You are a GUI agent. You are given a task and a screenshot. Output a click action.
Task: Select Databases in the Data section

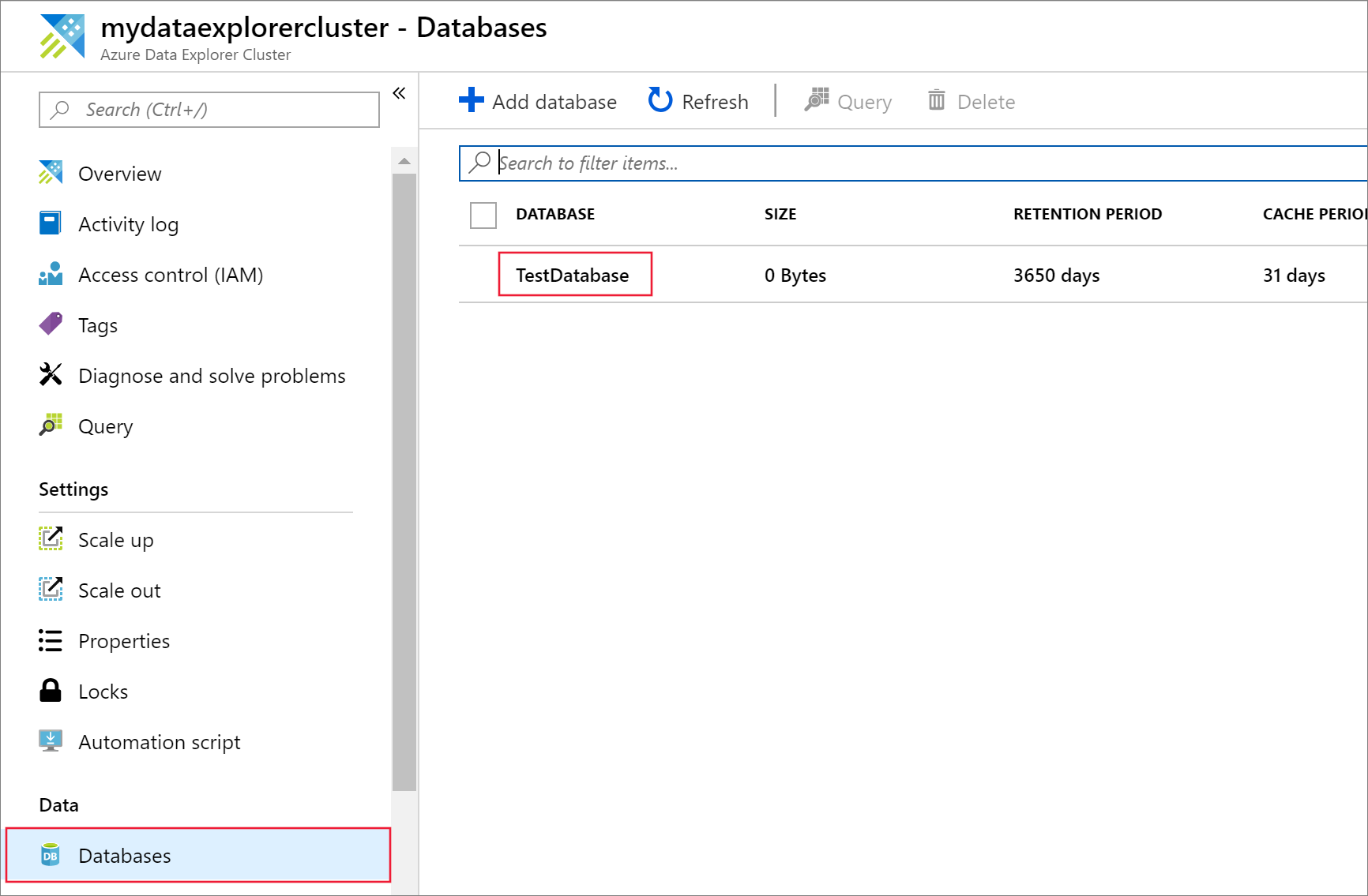124,855
